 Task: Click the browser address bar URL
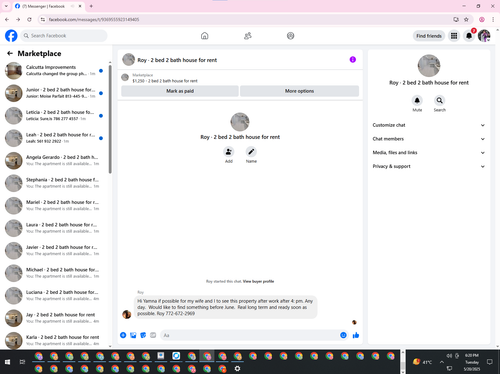point(94,20)
